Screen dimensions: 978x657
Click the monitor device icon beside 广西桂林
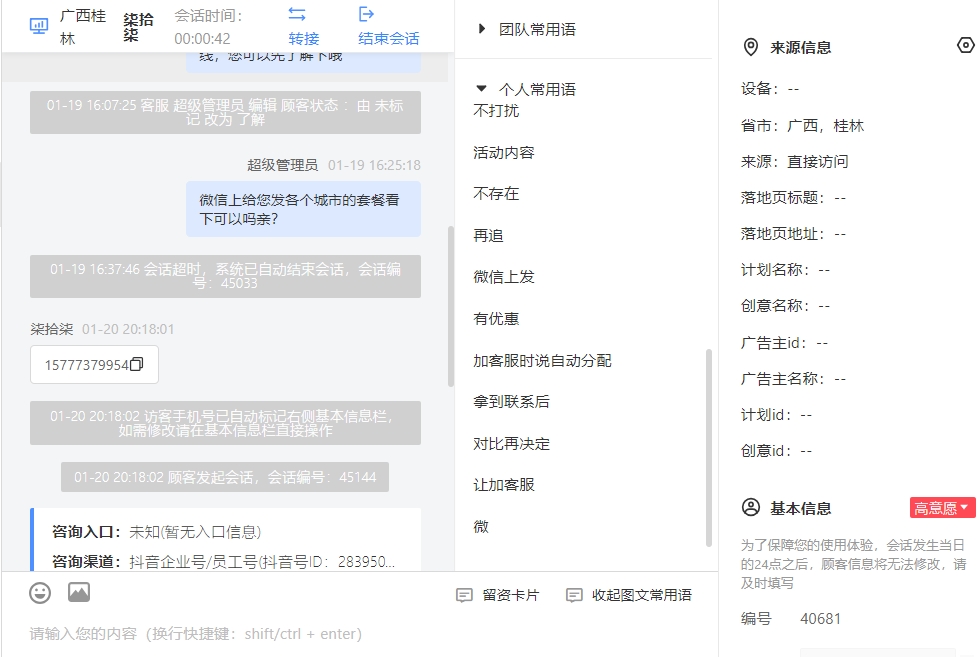pos(39,26)
